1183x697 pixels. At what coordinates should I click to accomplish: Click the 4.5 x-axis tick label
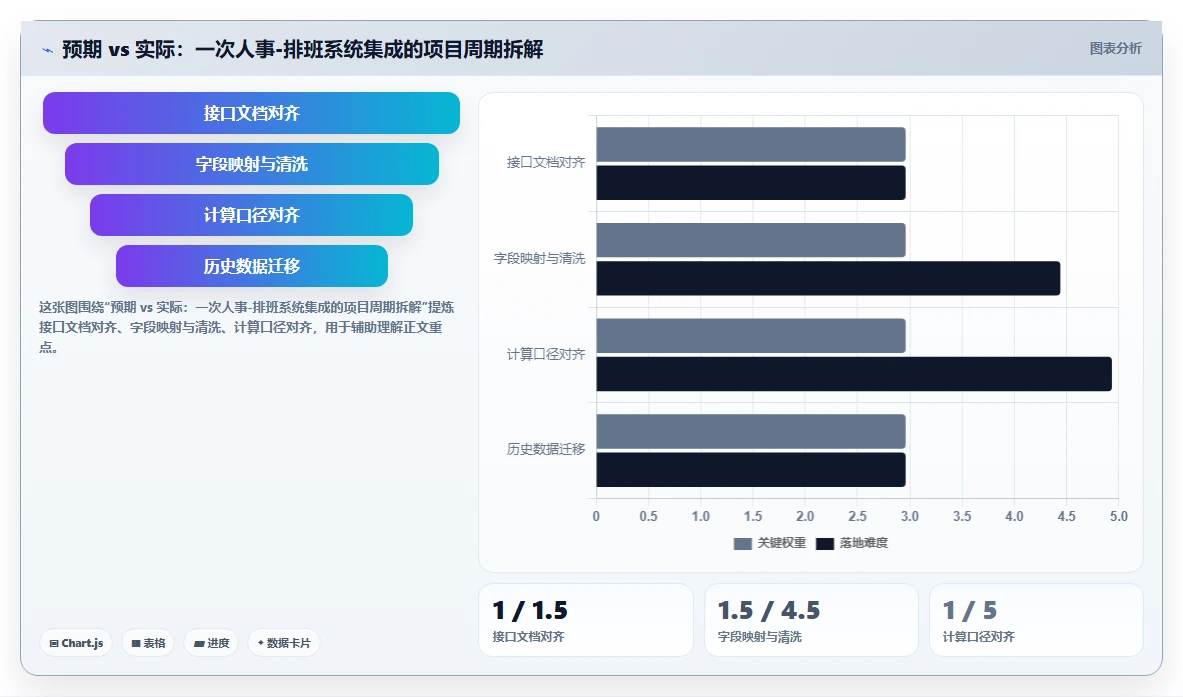[1066, 516]
